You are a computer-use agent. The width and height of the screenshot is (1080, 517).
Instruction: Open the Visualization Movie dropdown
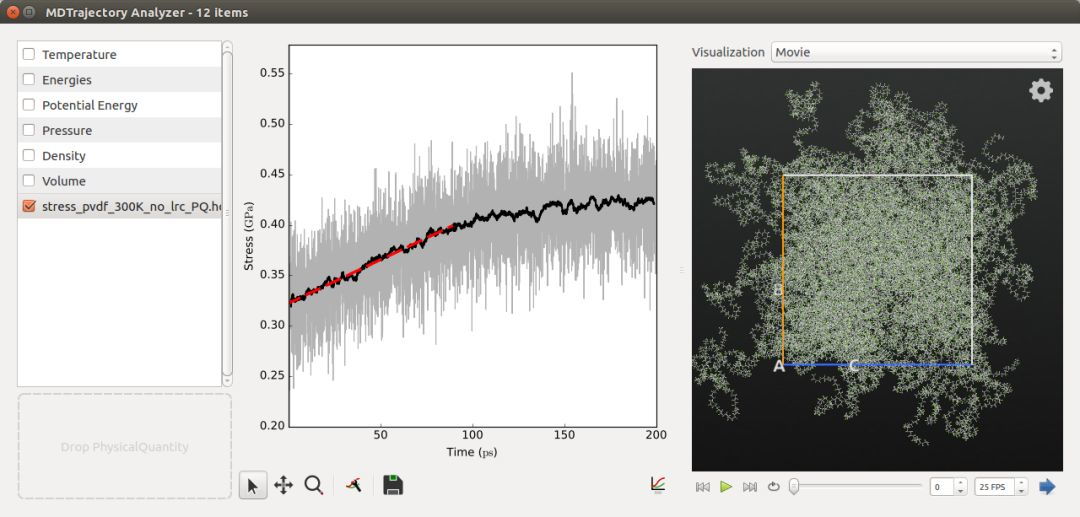click(915, 52)
